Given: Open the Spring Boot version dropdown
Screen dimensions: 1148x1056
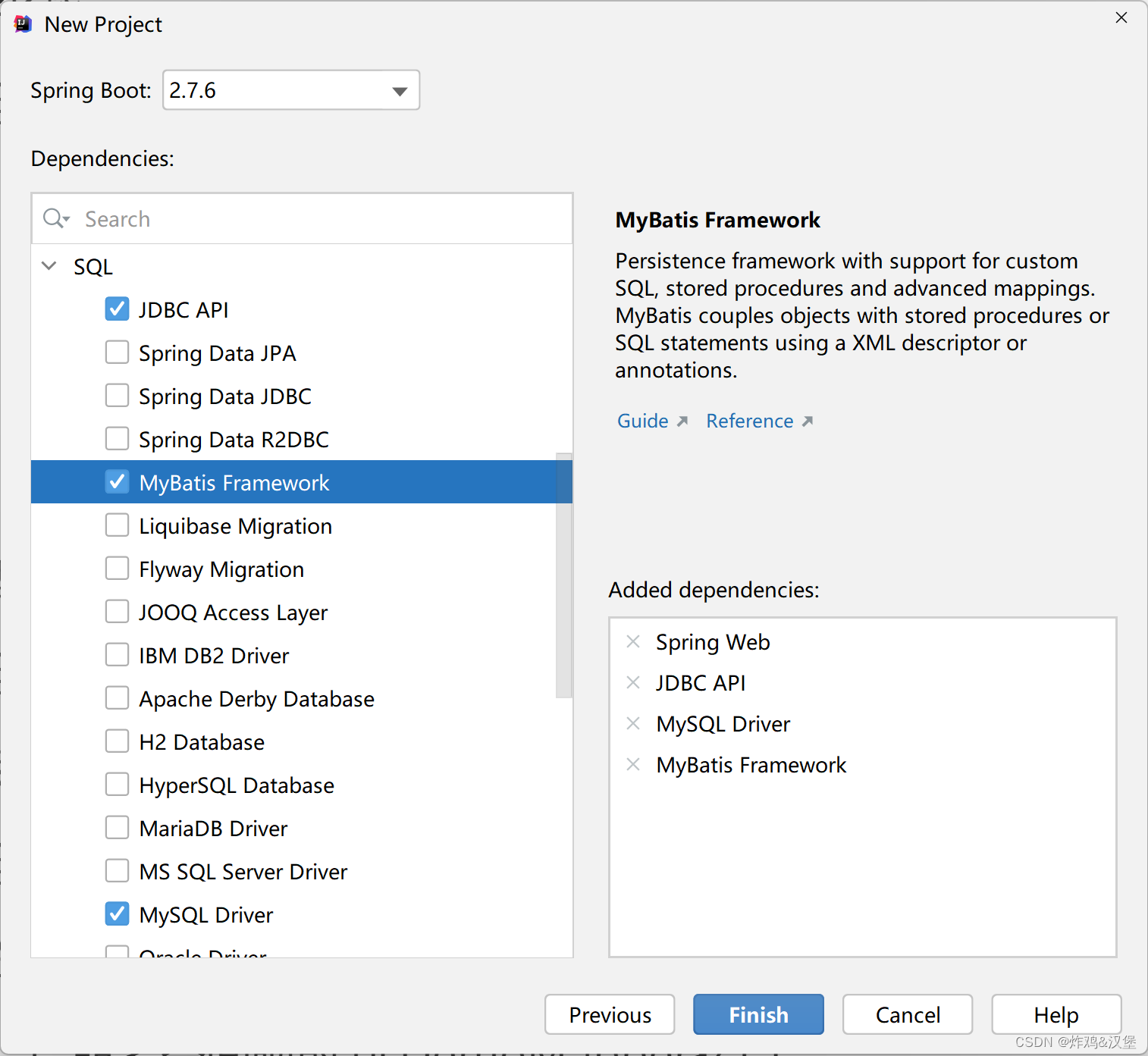Looking at the screenshot, I should coord(291,90).
